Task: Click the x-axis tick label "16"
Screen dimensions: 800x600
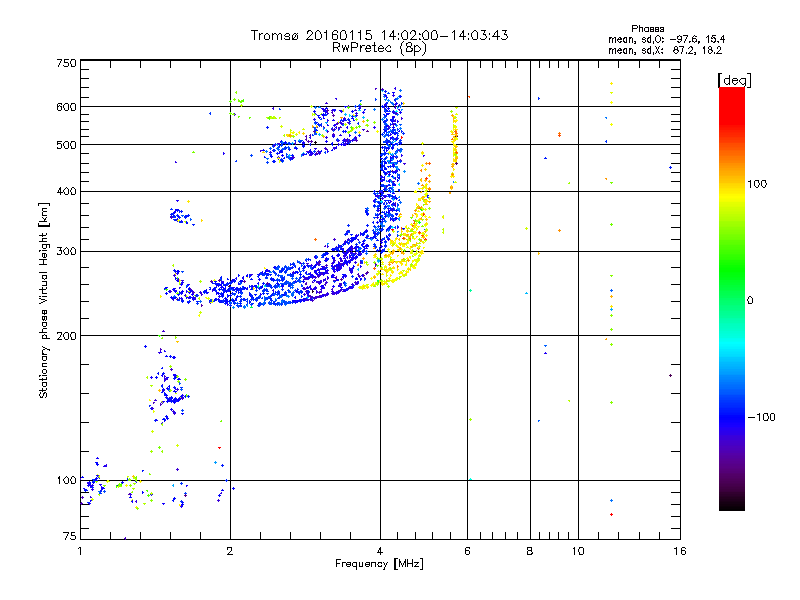Action: (x=680, y=551)
